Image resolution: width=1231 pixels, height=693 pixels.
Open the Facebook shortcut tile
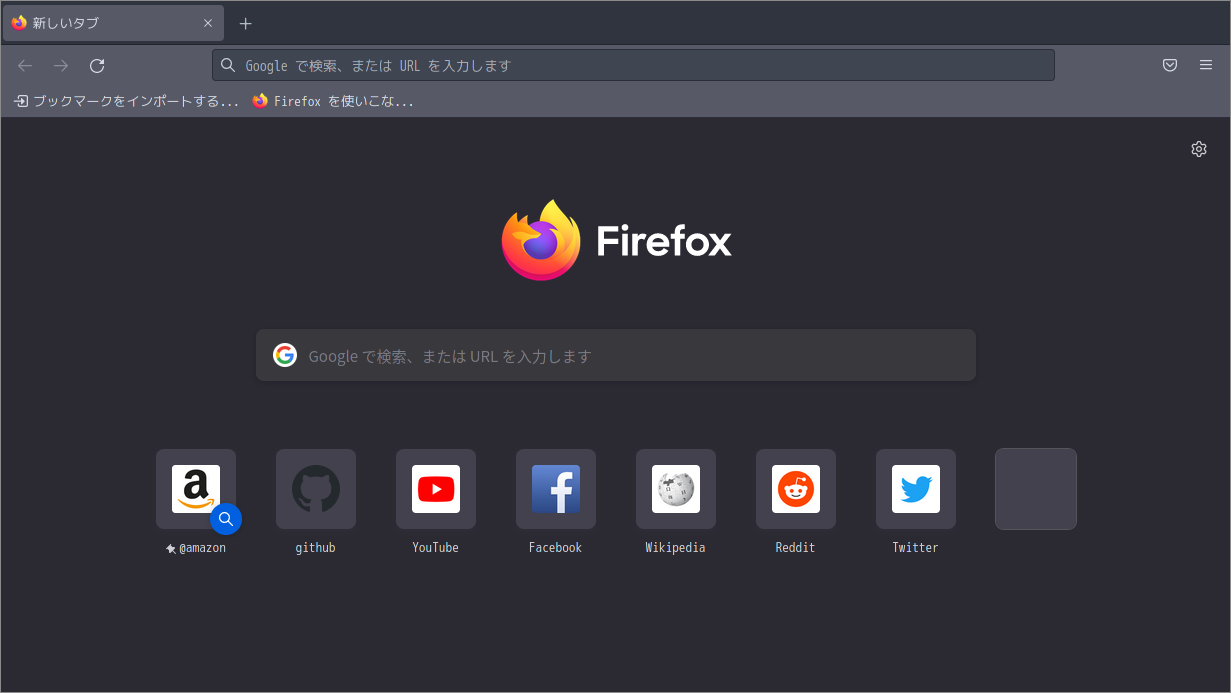pyautogui.click(x=556, y=489)
